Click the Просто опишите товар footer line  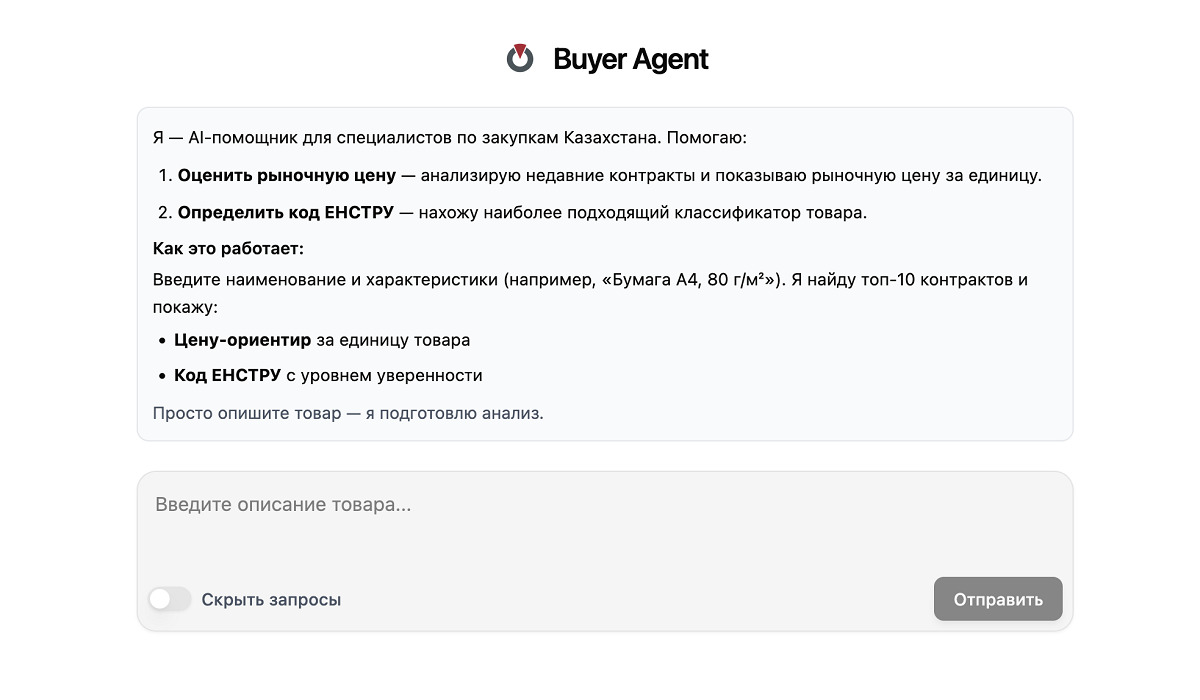(x=348, y=413)
